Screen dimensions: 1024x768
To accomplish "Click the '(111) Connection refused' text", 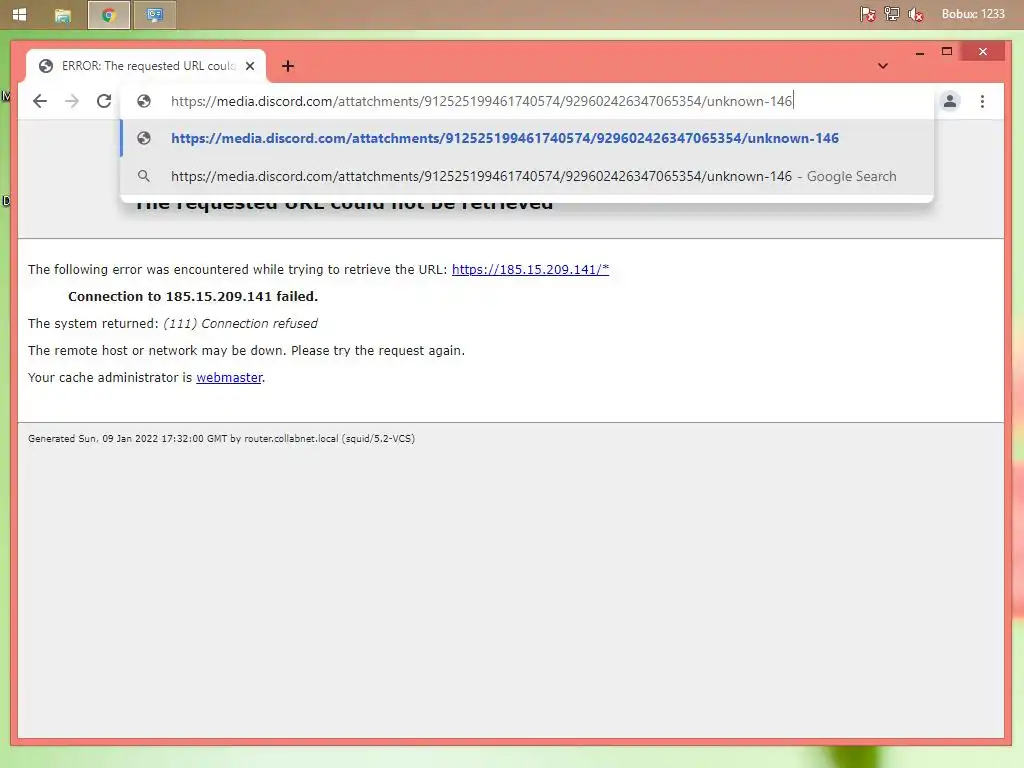I will point(240,324).
